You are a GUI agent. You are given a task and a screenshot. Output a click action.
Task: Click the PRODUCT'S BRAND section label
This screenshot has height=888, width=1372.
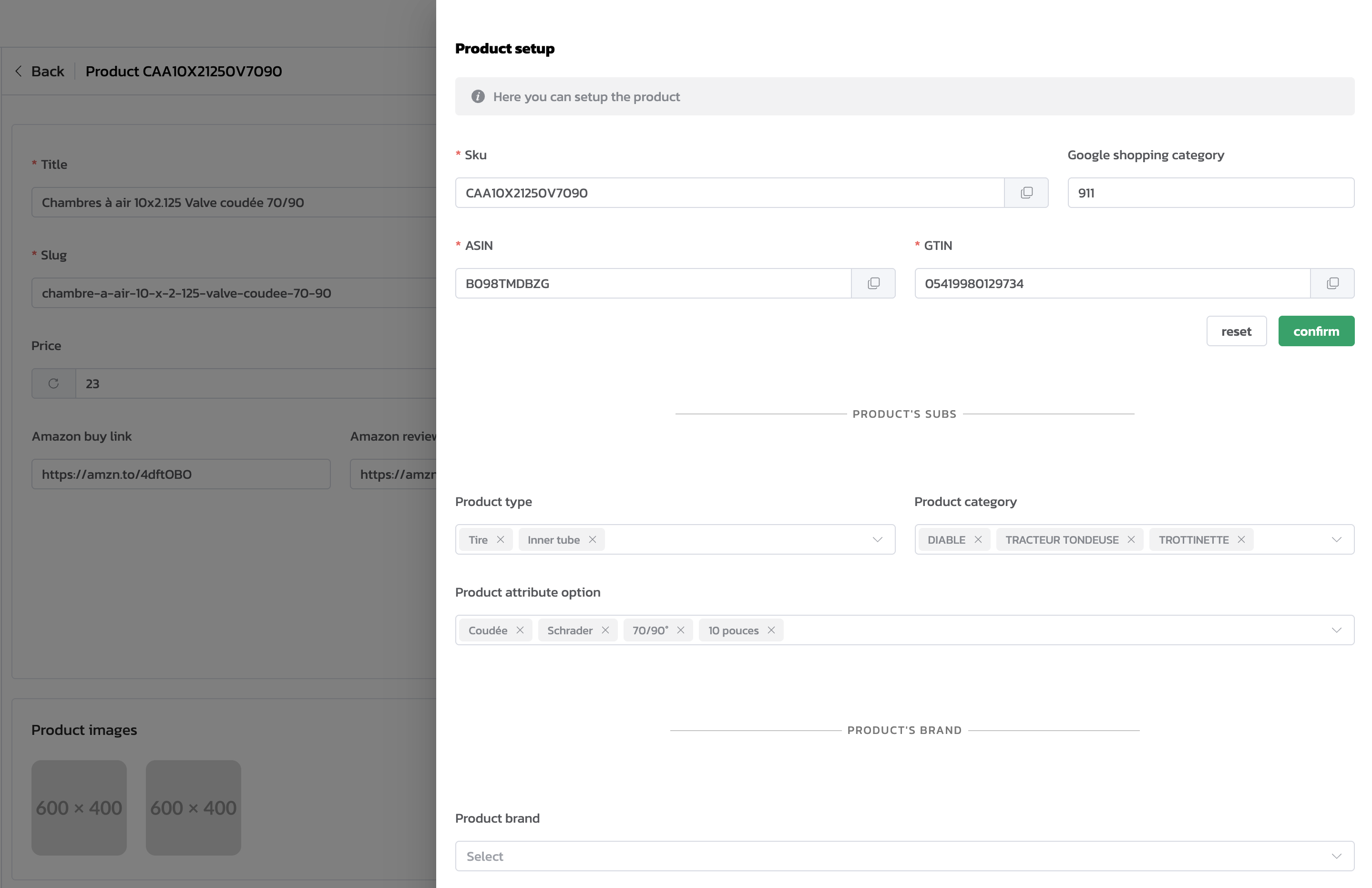click(x=904, y=730)
